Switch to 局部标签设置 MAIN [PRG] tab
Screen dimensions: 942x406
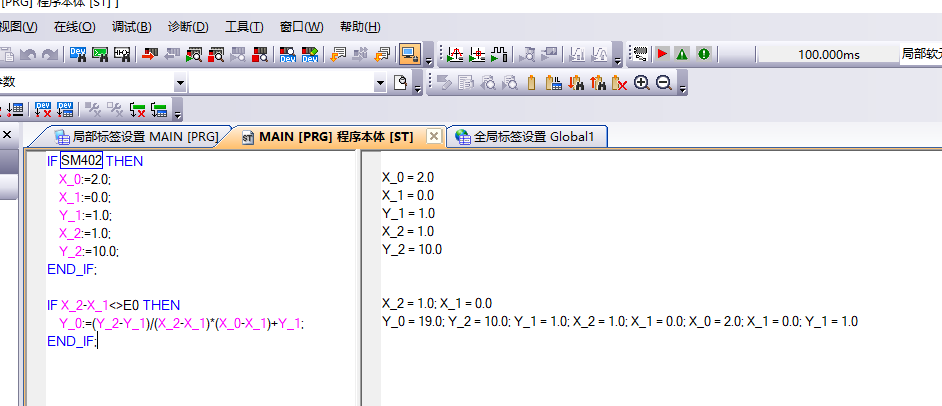pyautogui.click(x=127, y=136)
